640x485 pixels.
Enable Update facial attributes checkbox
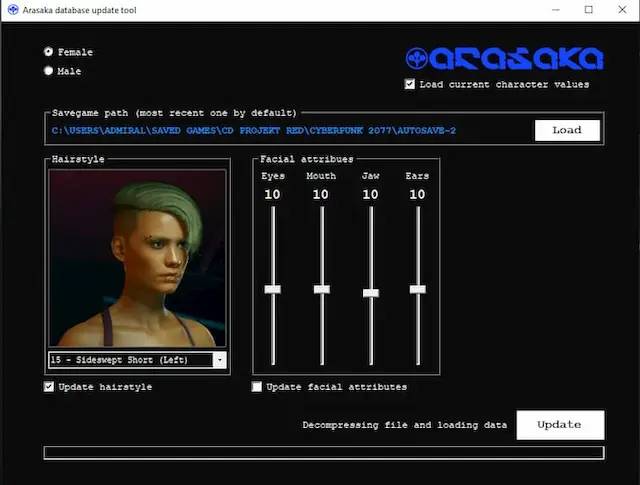click(257, 387)
